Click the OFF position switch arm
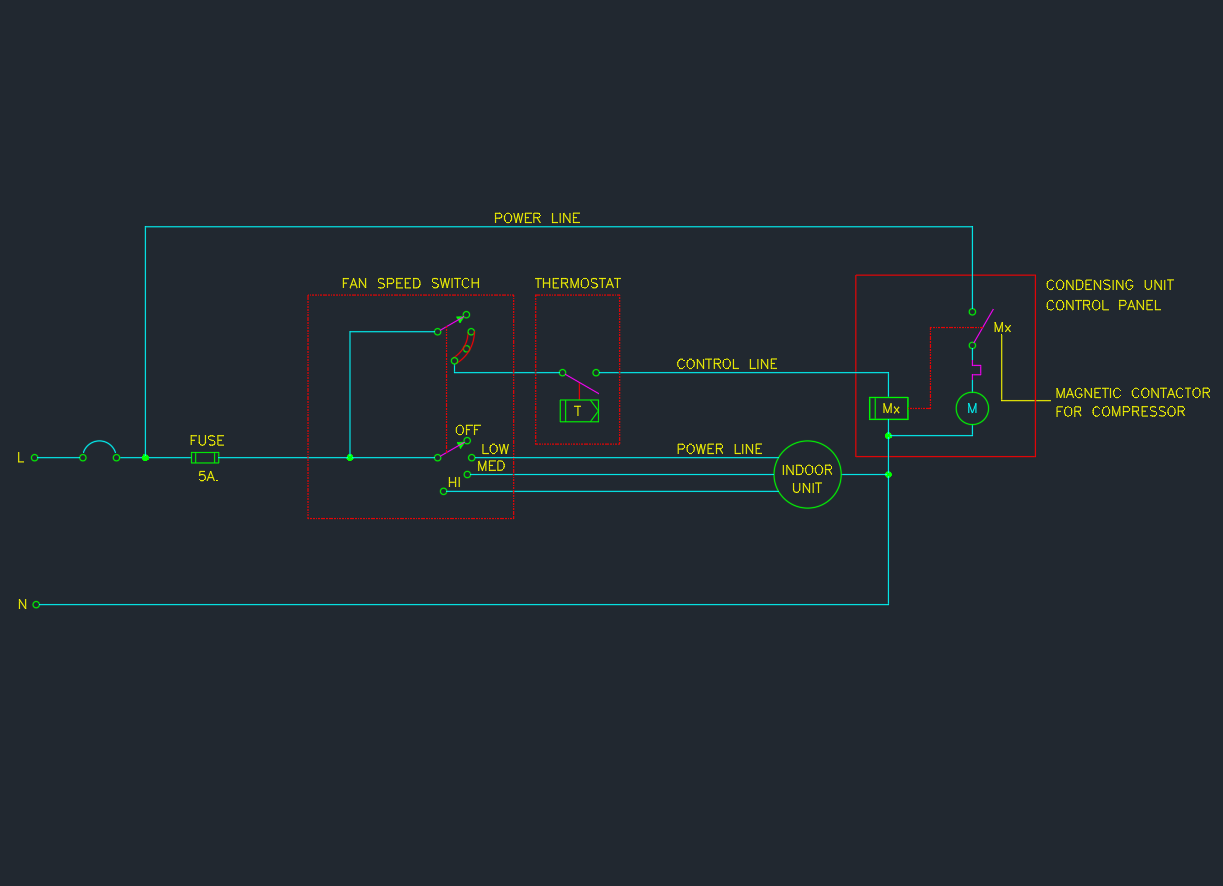Viewport: 1223px width, 886px height. coord(452,449)
